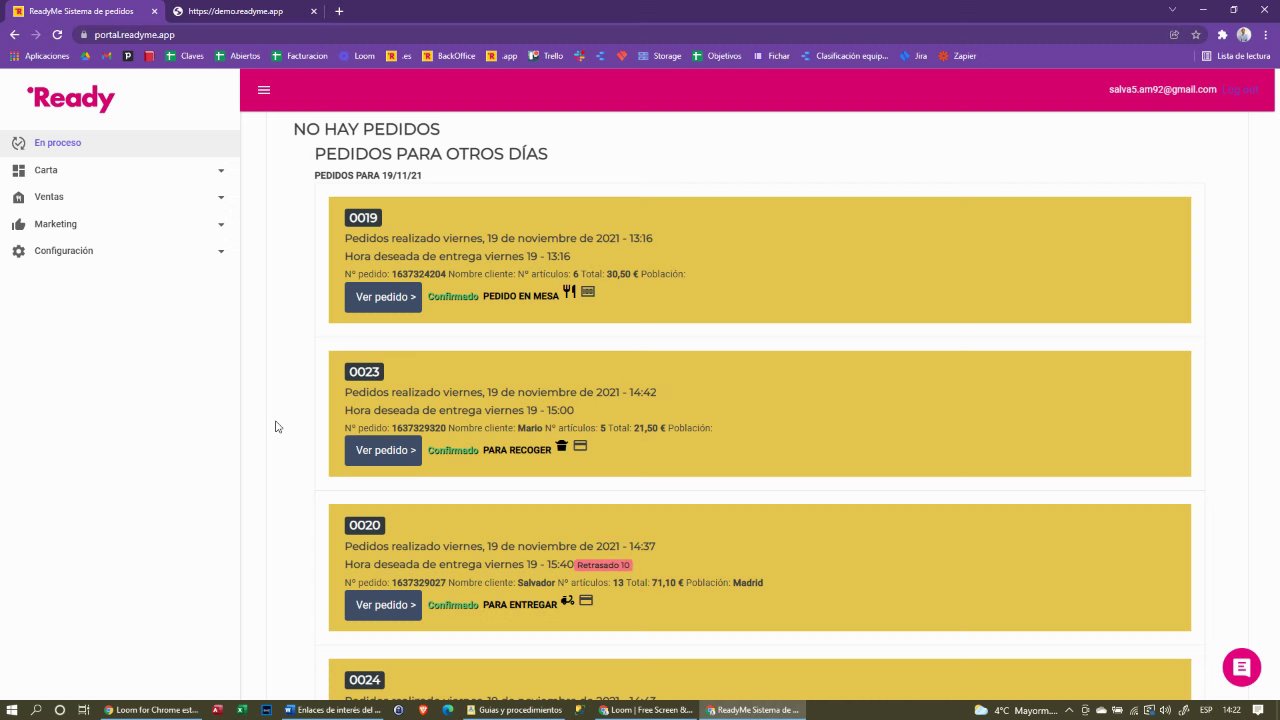Click the PARA RECOGER label
Viewport: 1280px width, 720px height.
pyautogui.click(x=517, y=451)
